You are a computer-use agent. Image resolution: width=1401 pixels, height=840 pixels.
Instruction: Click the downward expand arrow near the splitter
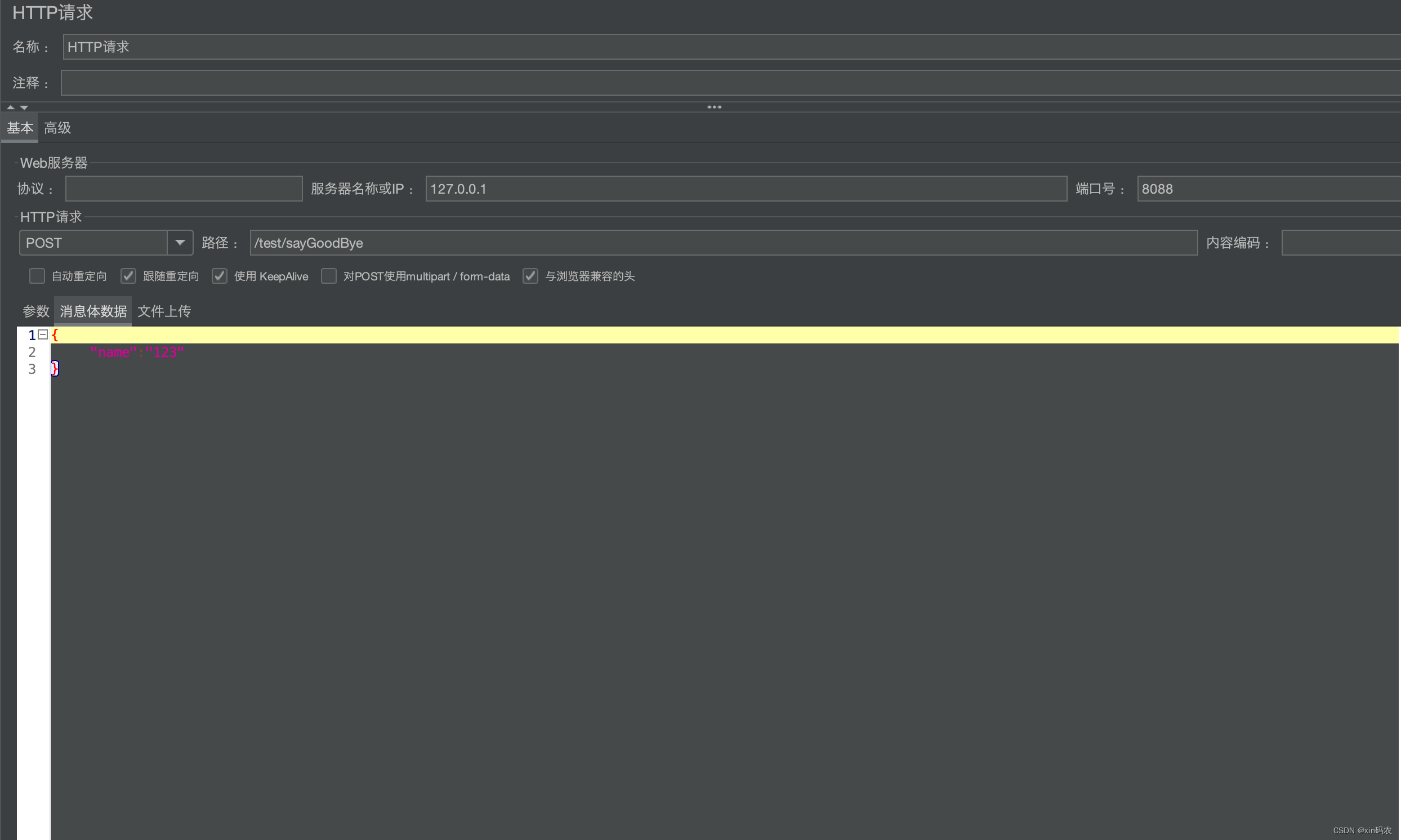[x=24, y=108]
